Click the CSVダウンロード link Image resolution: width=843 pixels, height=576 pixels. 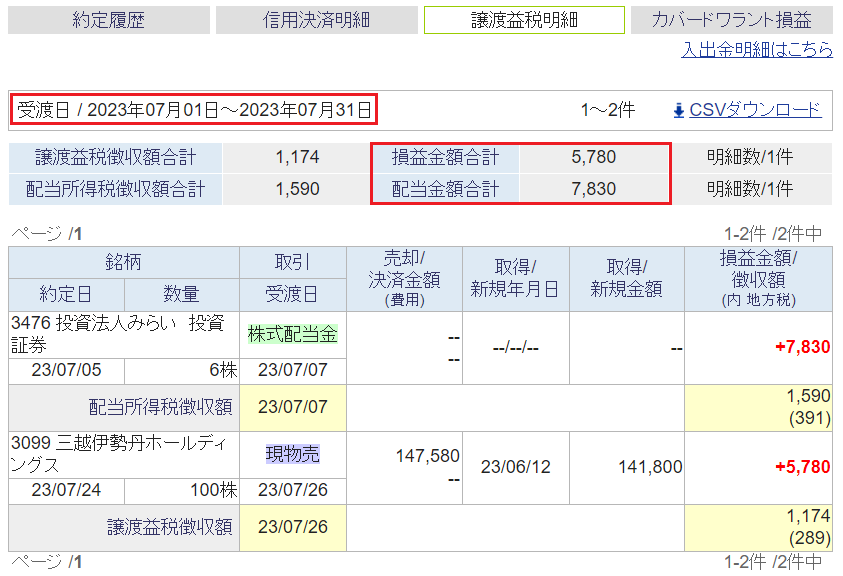755,110
